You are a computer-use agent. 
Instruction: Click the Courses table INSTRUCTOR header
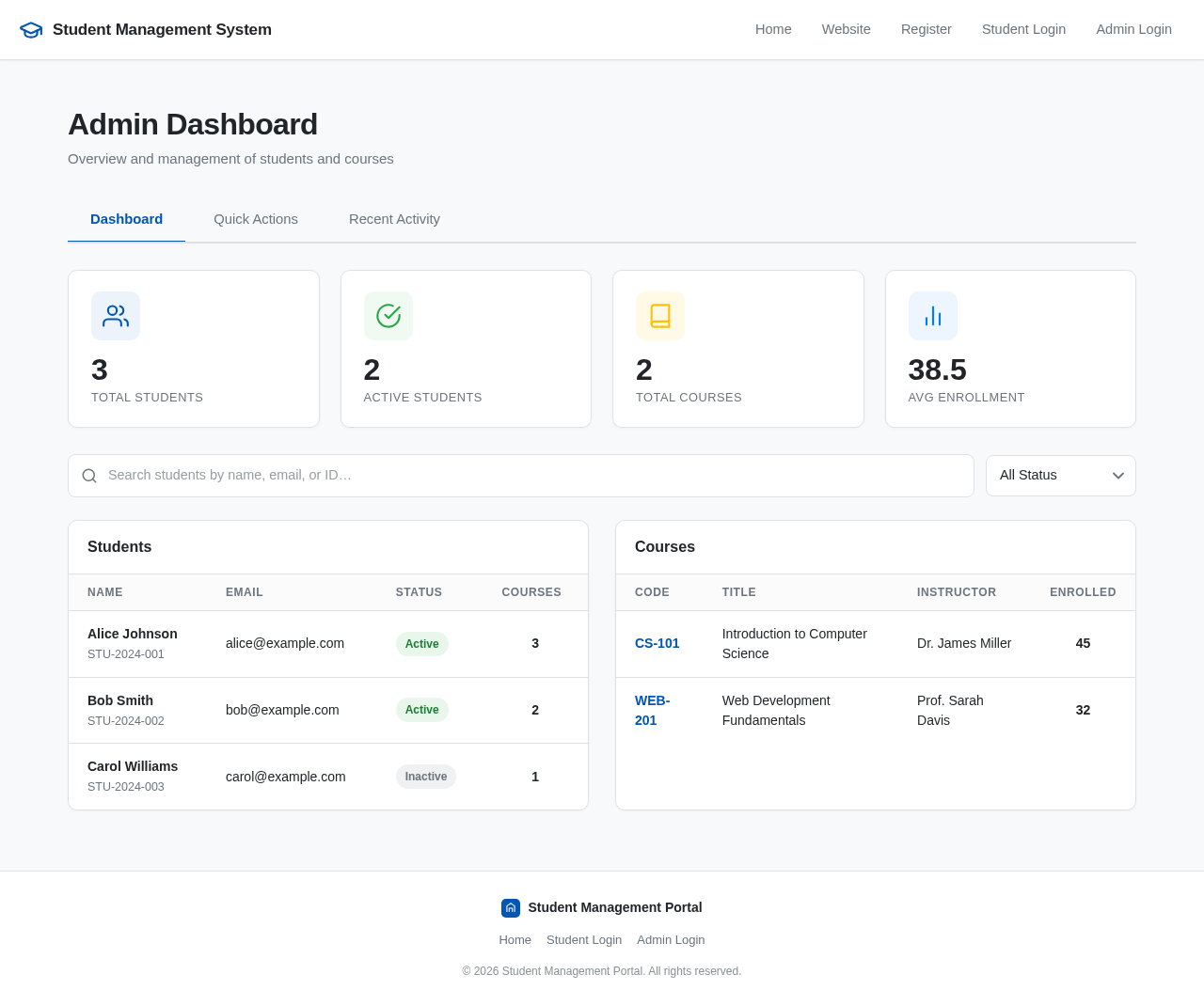click(x=957, y=592)
